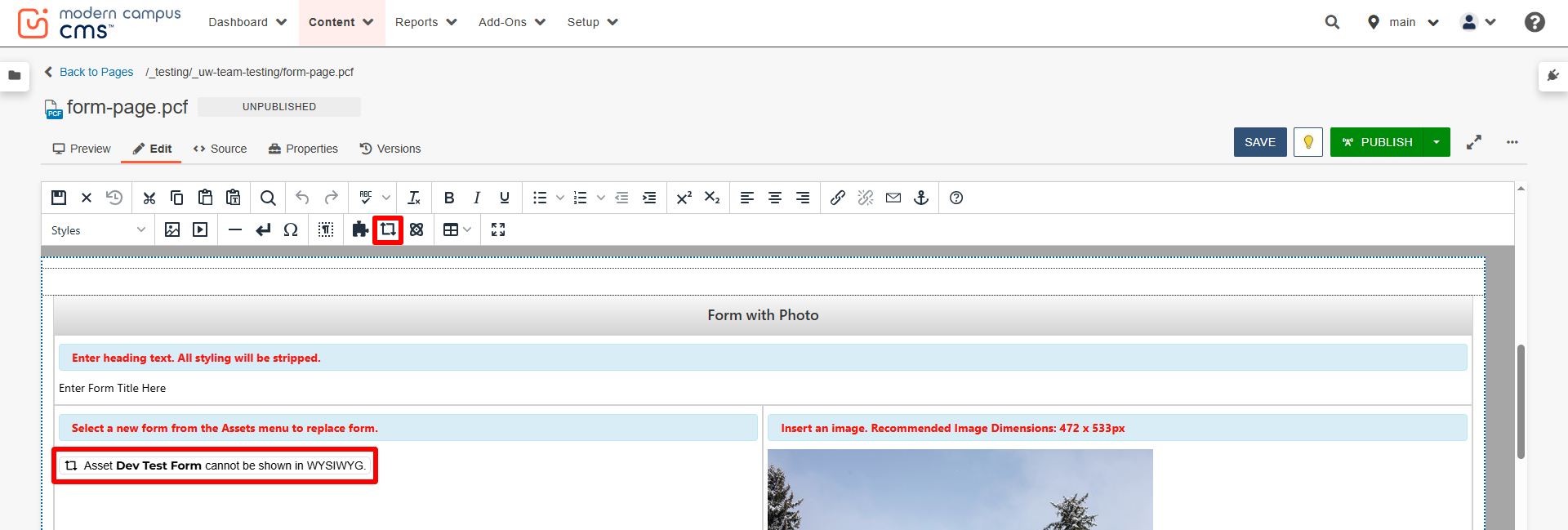Open editor help question mark icon
This screenshot has height=530, width=1568.
pyautogui.click(x=956, y=198)
